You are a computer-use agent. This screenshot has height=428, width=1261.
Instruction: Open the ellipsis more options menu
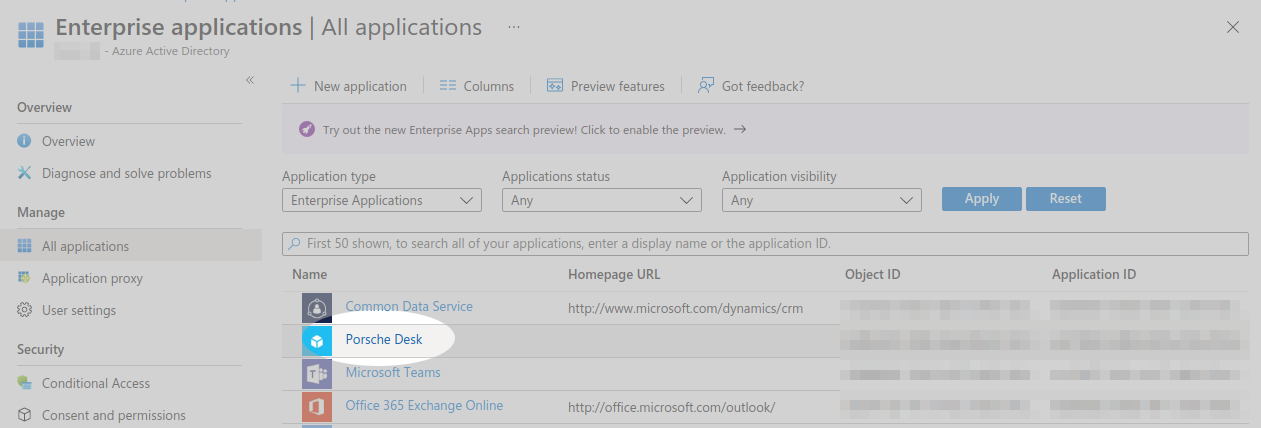[x=514, y=27]
